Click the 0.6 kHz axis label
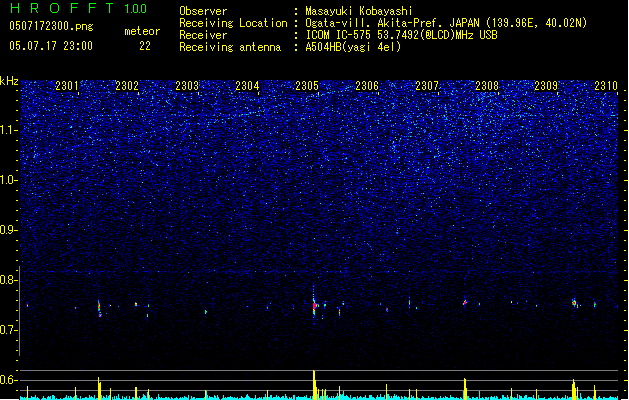 9,380
